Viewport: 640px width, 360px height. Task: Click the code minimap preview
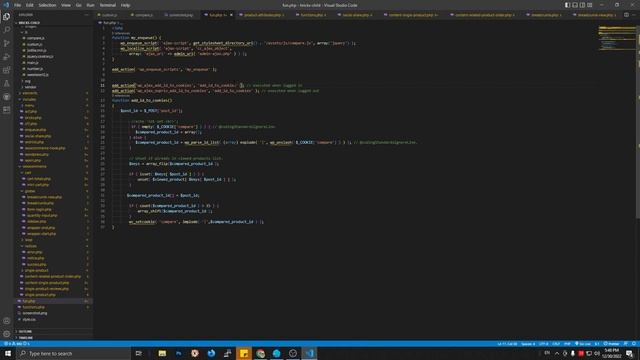pos(616,38)
